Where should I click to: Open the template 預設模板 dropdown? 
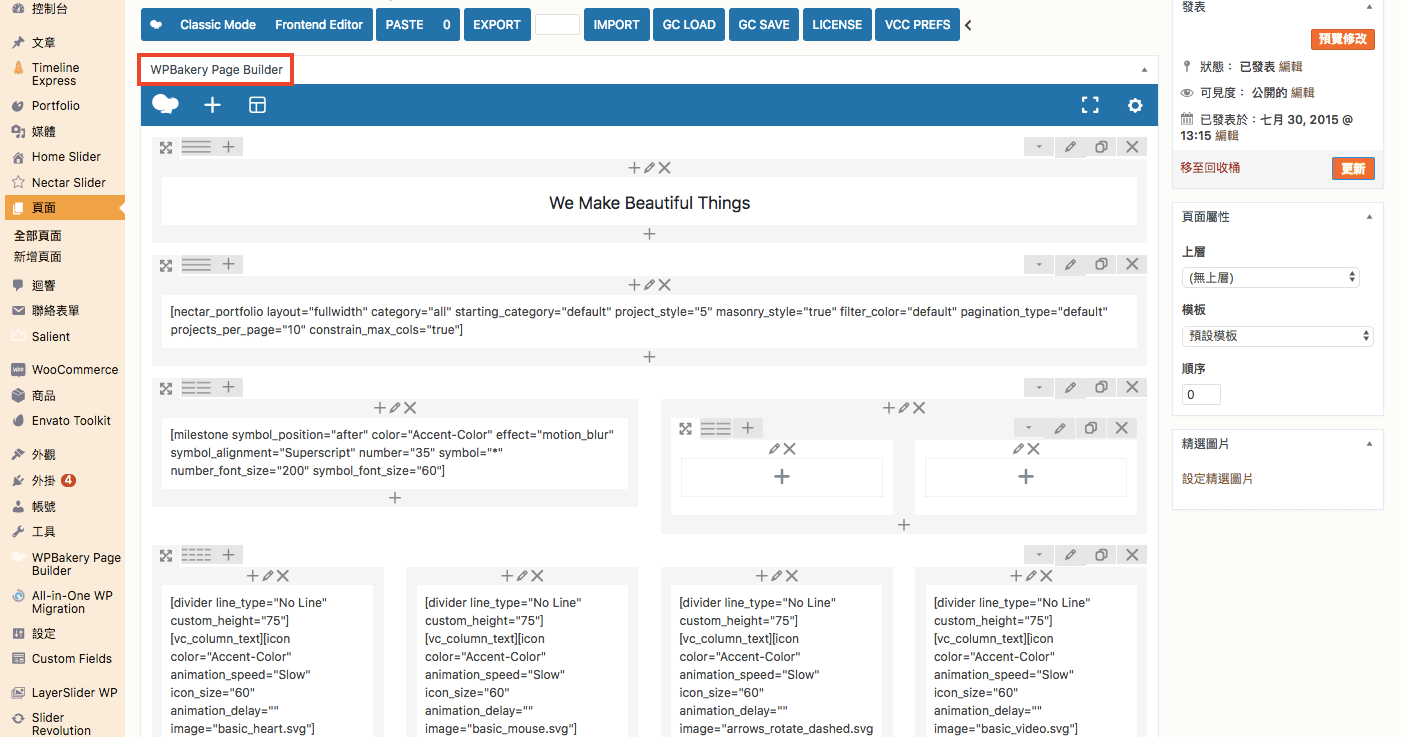[1277, 336]
